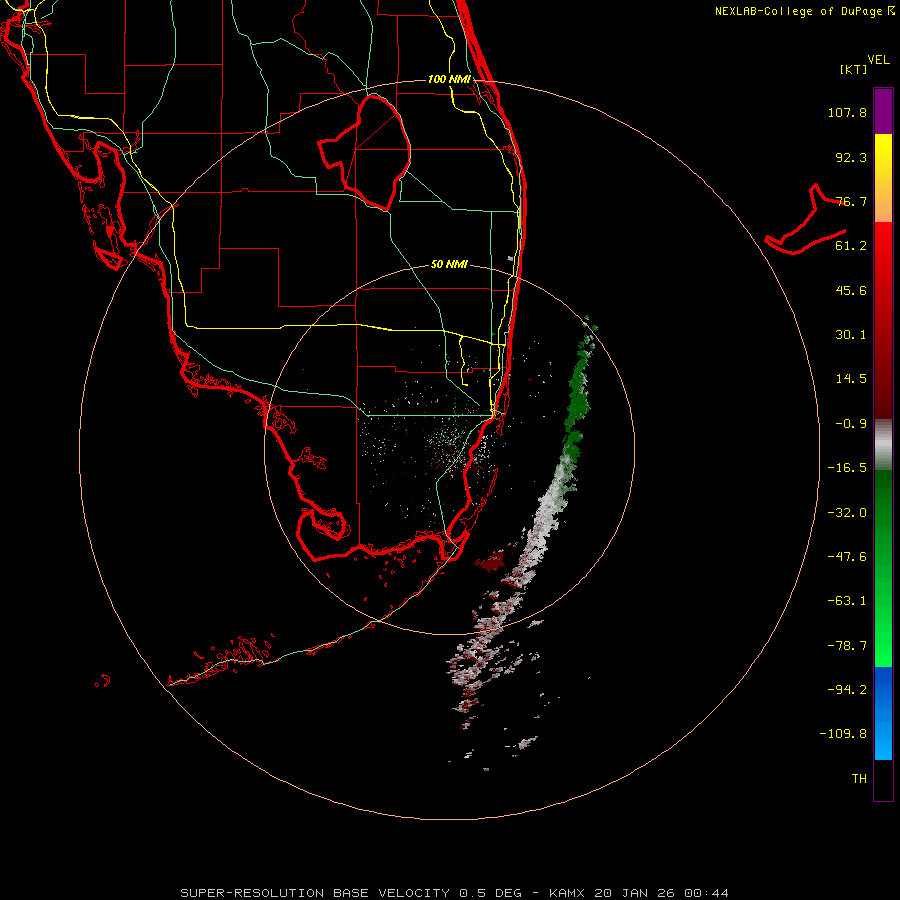Select the 107.8 legend value
The height and width of the screenshot is (900, 900).
[x=847, y=112]
